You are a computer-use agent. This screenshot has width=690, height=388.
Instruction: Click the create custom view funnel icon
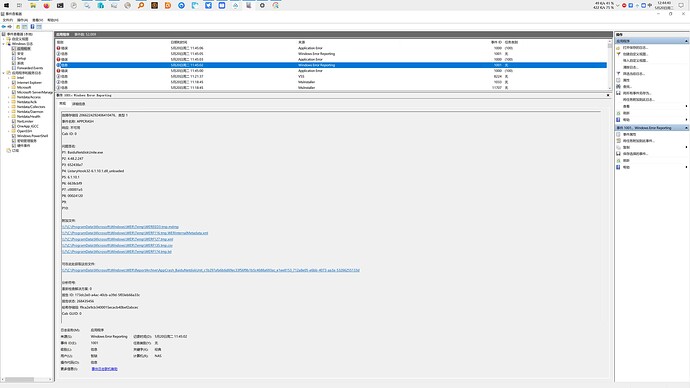[618, 54]
